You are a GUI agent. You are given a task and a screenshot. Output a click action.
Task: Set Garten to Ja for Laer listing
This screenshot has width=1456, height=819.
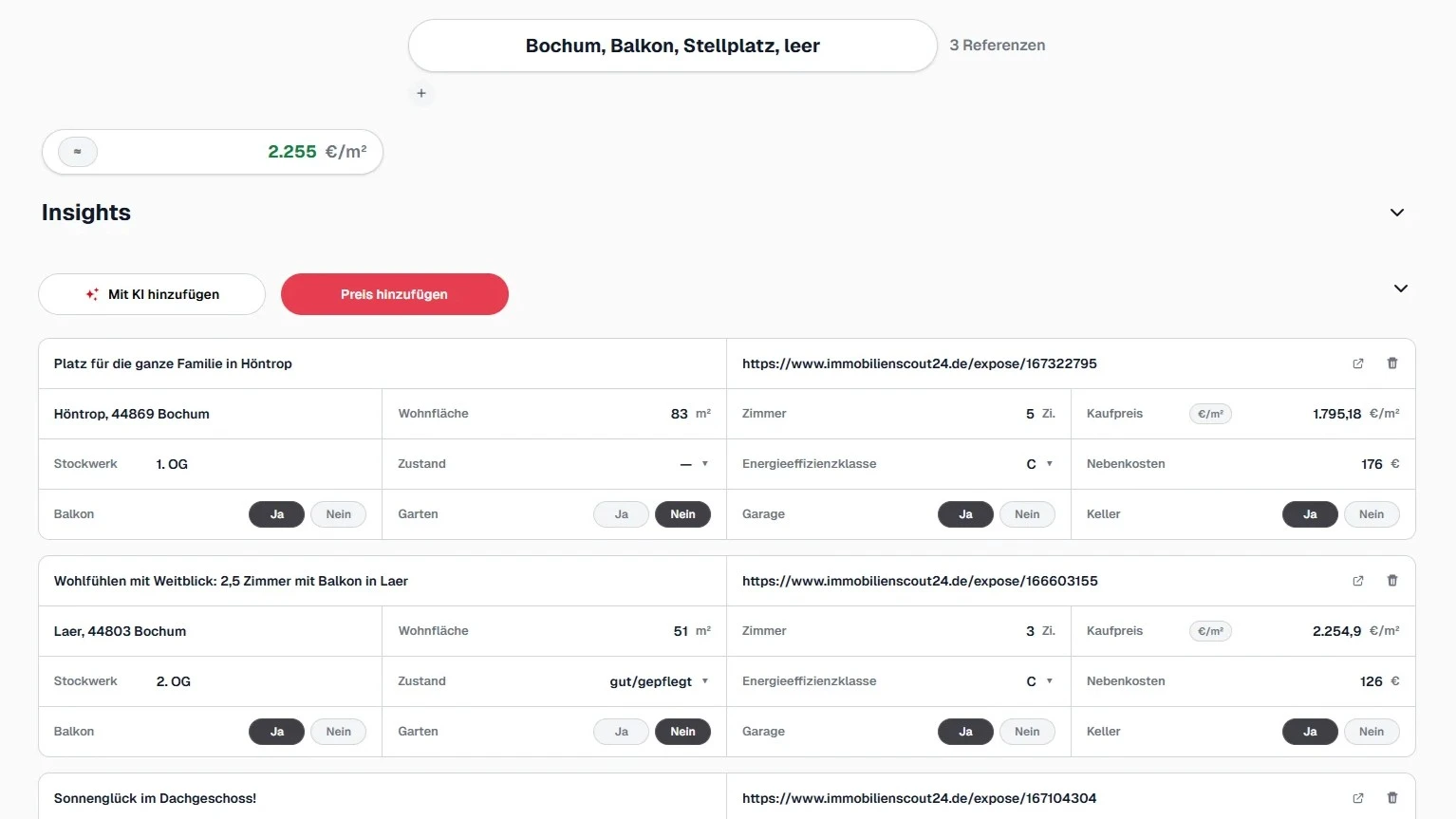(x=622, y=732)
